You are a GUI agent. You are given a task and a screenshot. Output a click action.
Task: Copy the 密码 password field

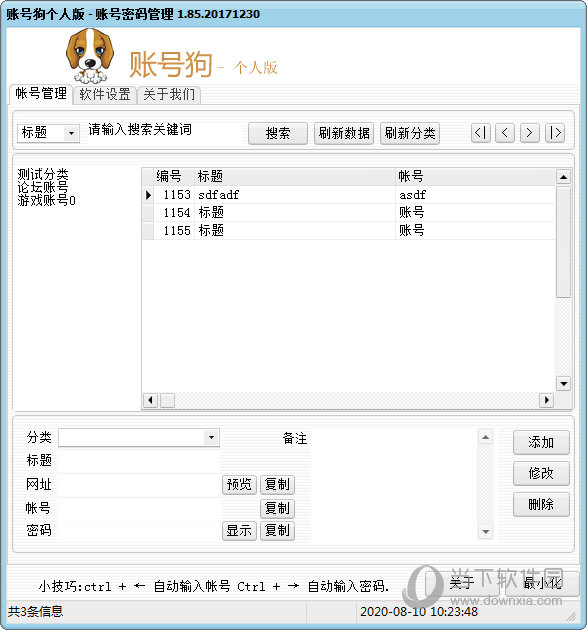coord(277,531)
